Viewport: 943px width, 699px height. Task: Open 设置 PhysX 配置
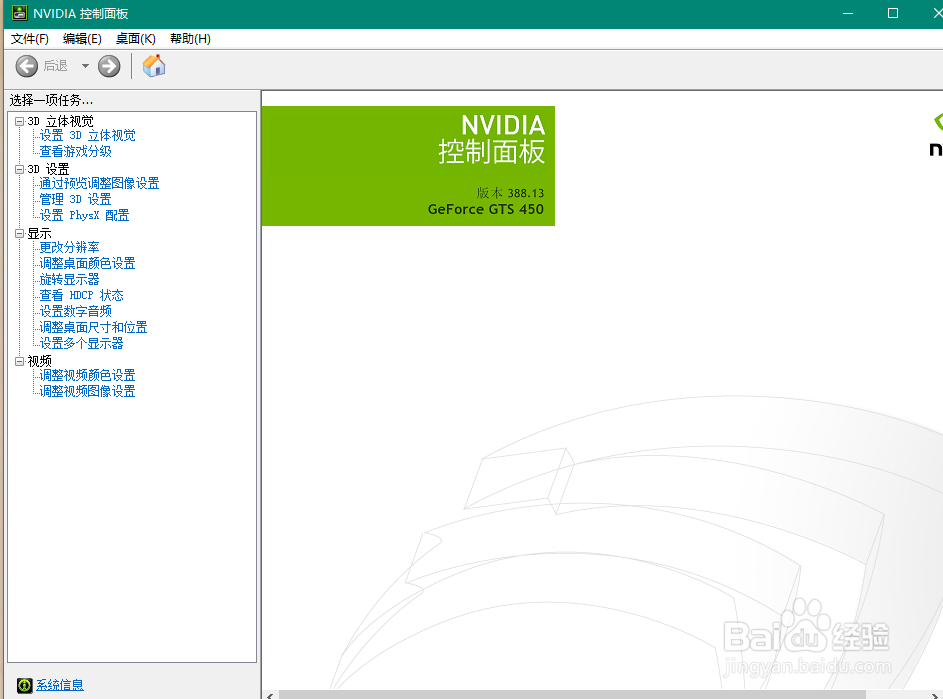coord(84,215)
